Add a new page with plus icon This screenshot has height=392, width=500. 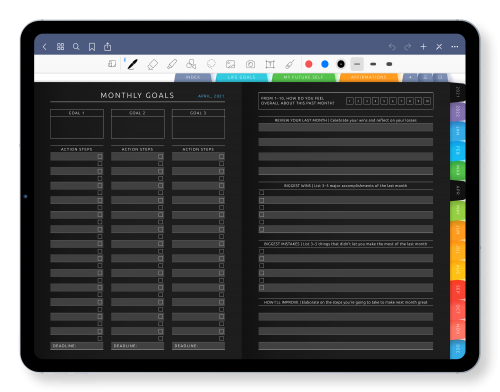[x=423, y=47]
